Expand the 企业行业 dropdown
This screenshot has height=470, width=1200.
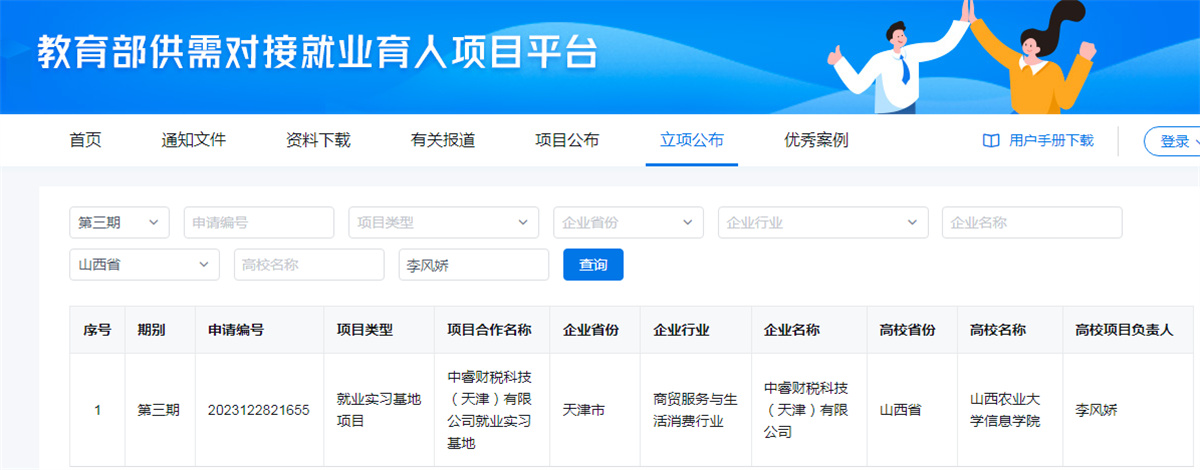pyautogui.click(x=823, y=223)
